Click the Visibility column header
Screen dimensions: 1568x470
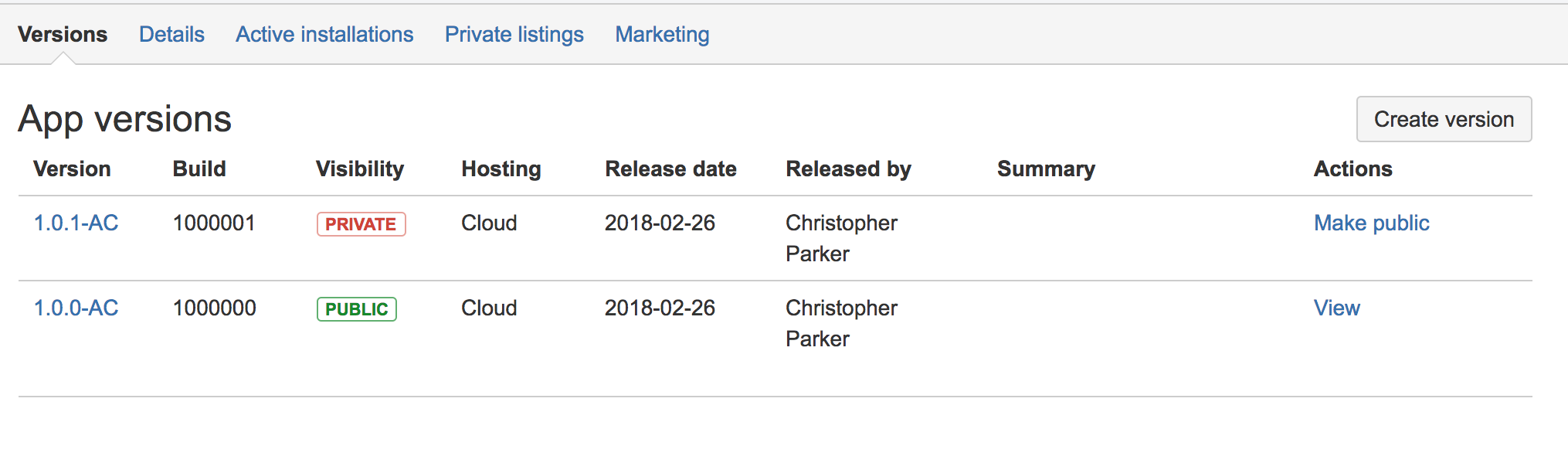pyautogui.click(x=360, y=169)
